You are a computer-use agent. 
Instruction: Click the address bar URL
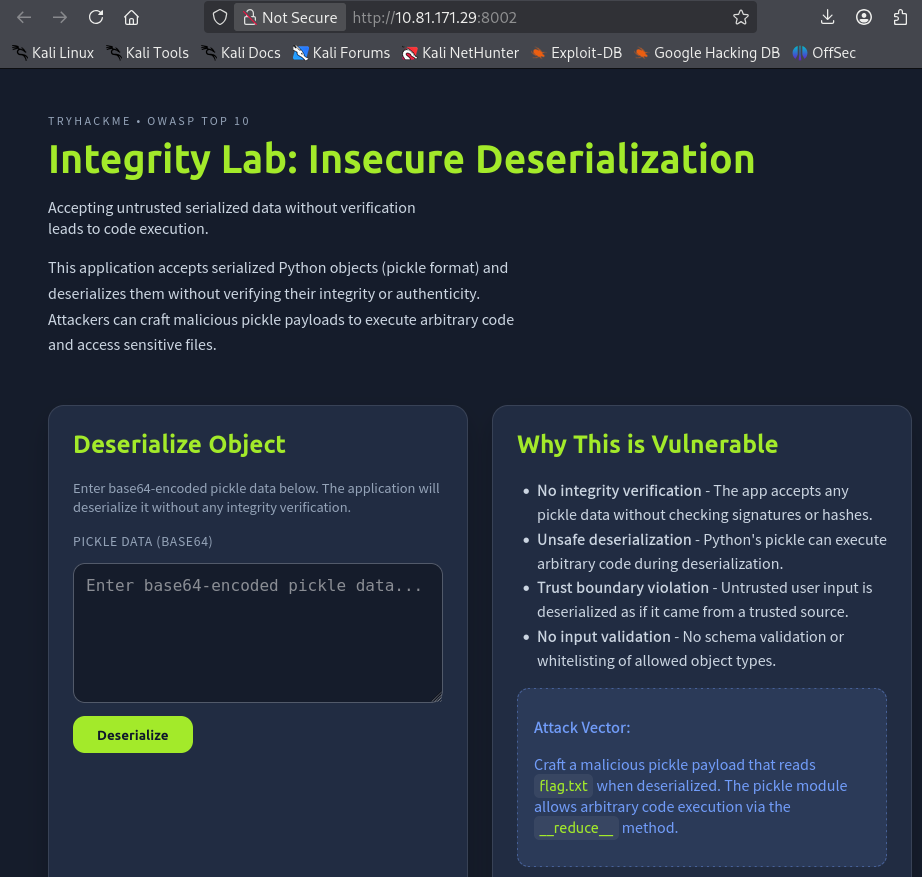pos(435,18)
